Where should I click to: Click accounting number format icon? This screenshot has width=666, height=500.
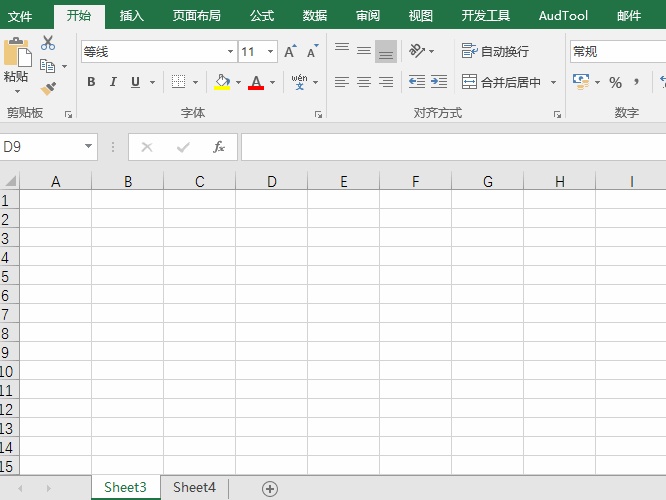pyautogui.click(x=581, y=82)
